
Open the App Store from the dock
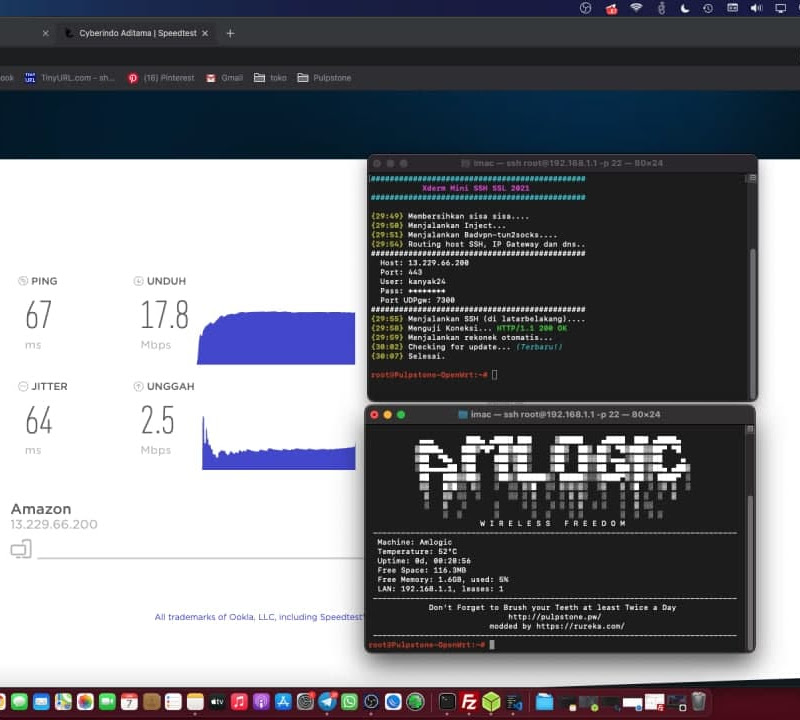[x=283, y=702]
